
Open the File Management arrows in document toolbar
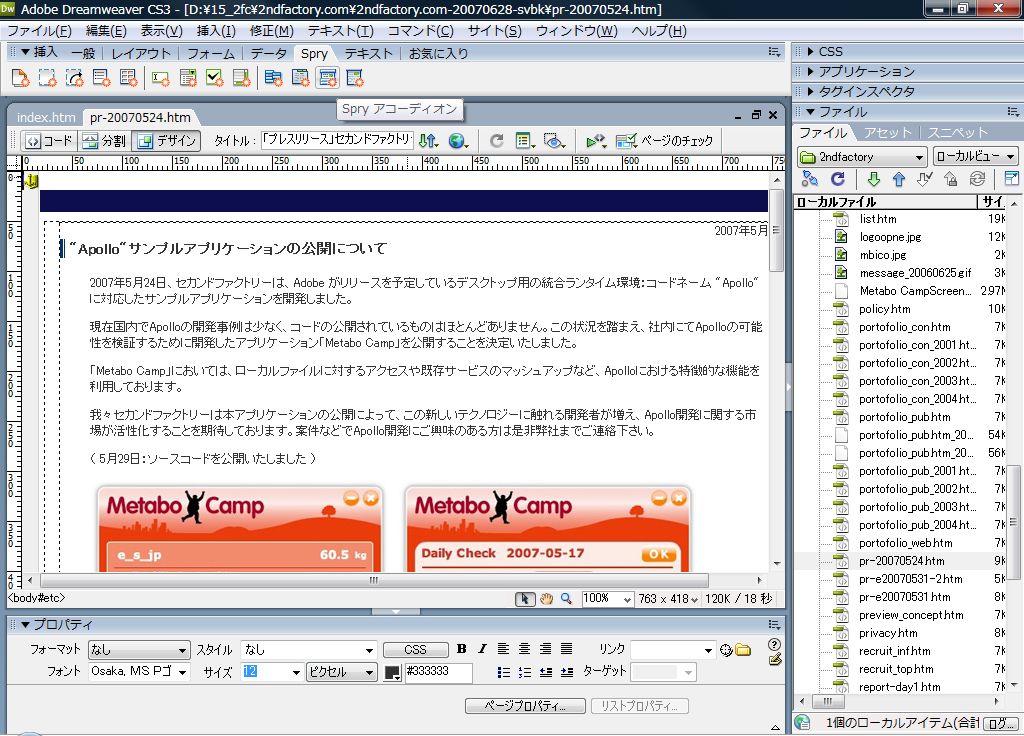click(428, 140)
